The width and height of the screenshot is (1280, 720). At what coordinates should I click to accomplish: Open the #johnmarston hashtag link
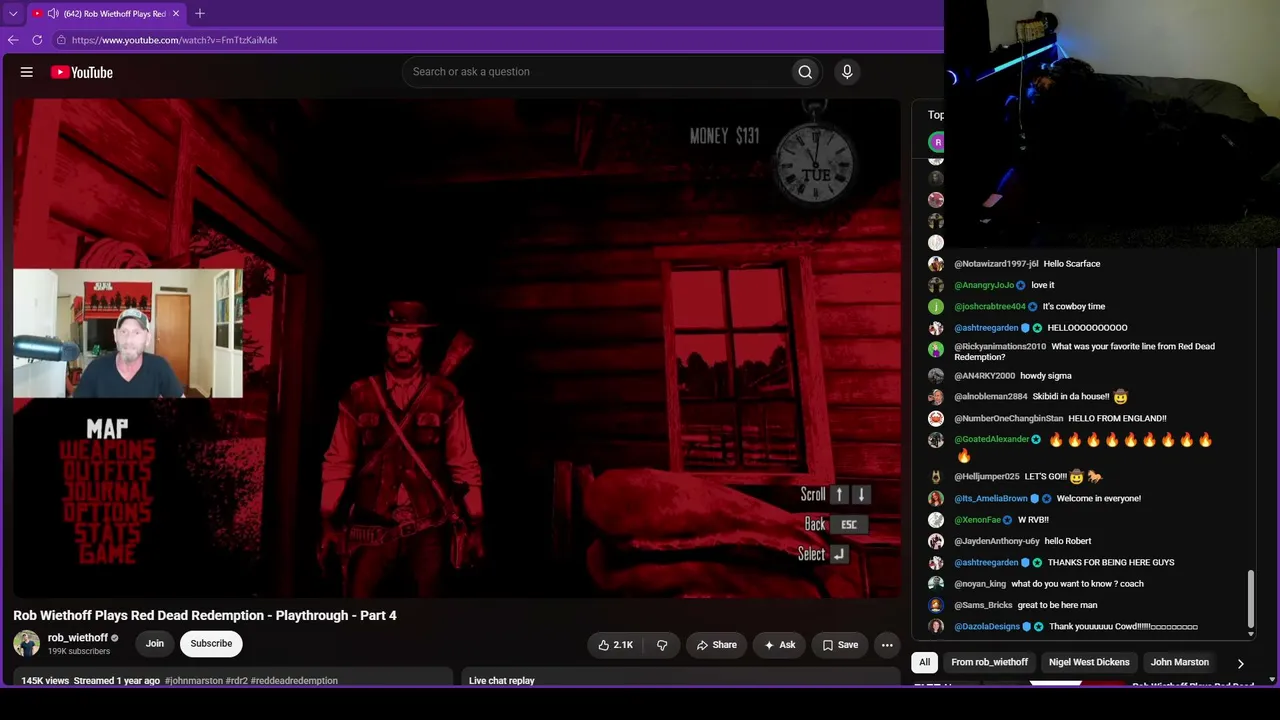(x=194, y=681)
